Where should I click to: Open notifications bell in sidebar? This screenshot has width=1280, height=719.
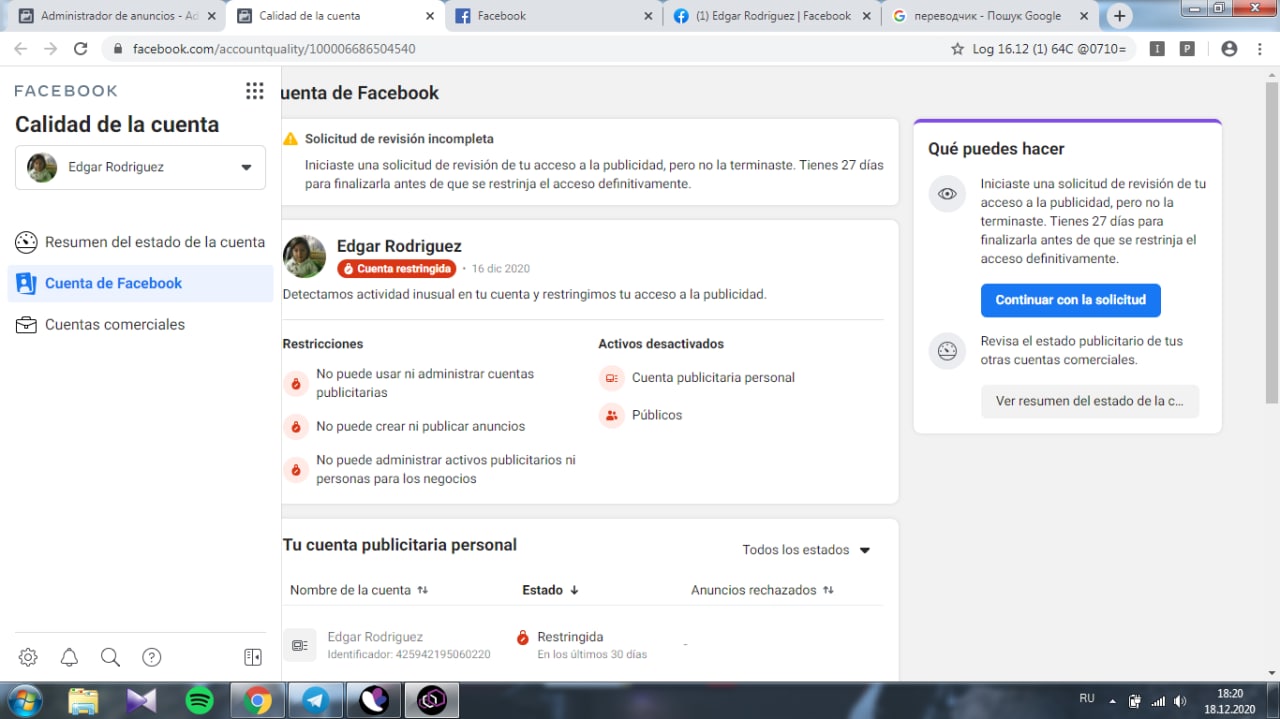[x=69, y=657]
